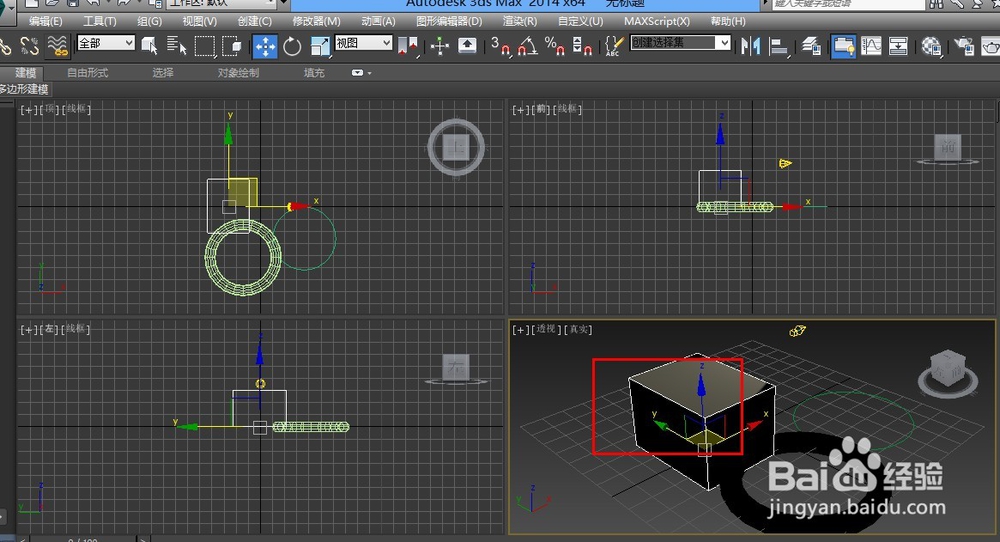Open the Render Setup teapot icon
Screen dimensions: 1000x542
pyautogui.click(x=964, y=46)
